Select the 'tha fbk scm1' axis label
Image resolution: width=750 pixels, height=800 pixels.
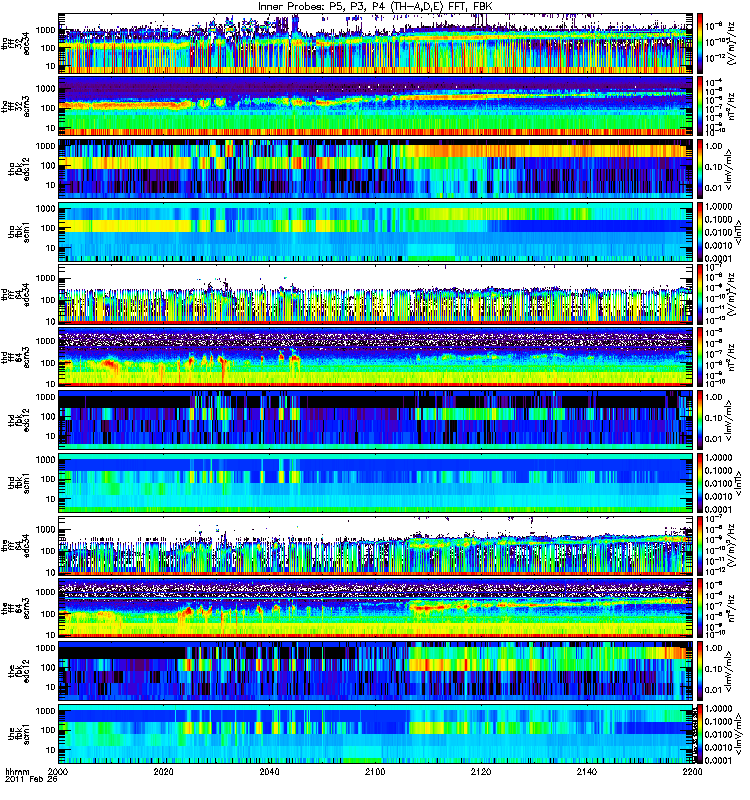point(20,232)
